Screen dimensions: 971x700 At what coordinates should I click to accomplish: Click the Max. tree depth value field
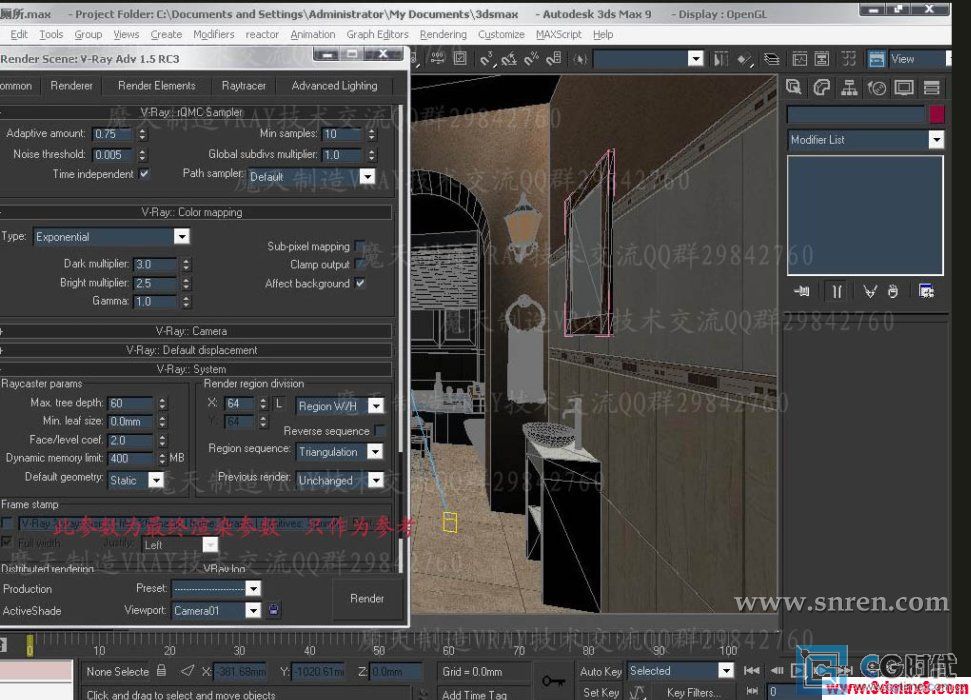point(130,403)
